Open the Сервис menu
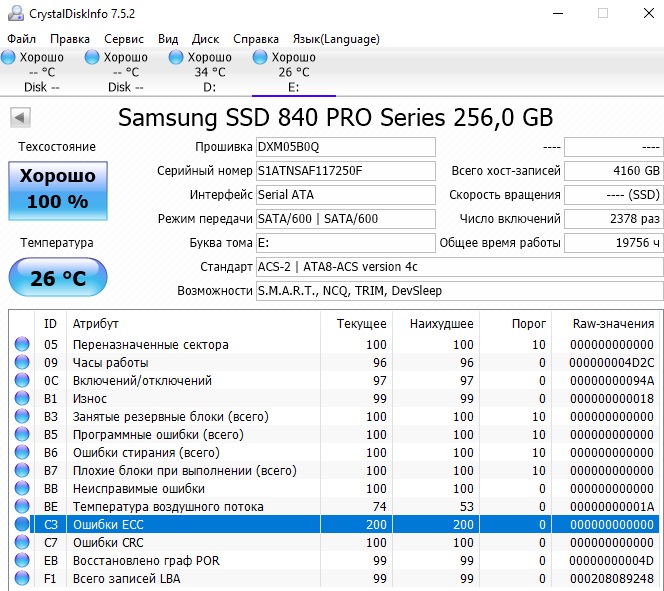Viewport: 664px width, 591px height. tap(124, 39)
